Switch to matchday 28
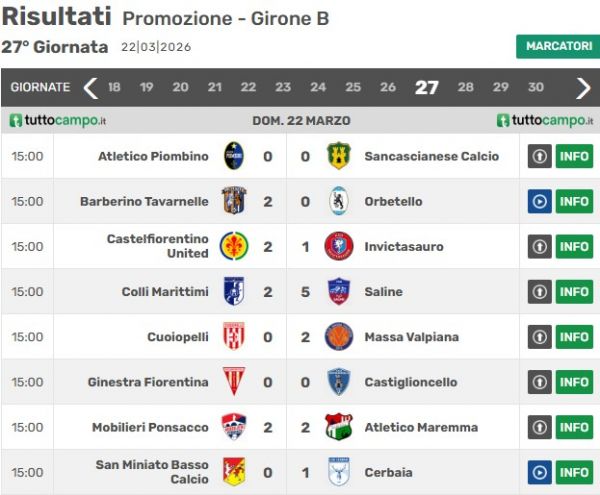 466,88
